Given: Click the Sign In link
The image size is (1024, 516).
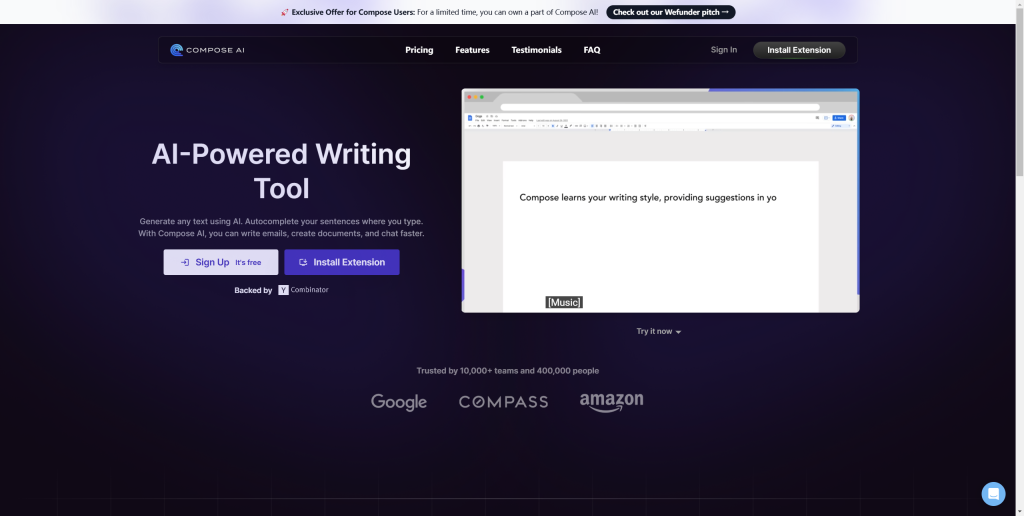Looking at the screenshot, I should 724,50.
